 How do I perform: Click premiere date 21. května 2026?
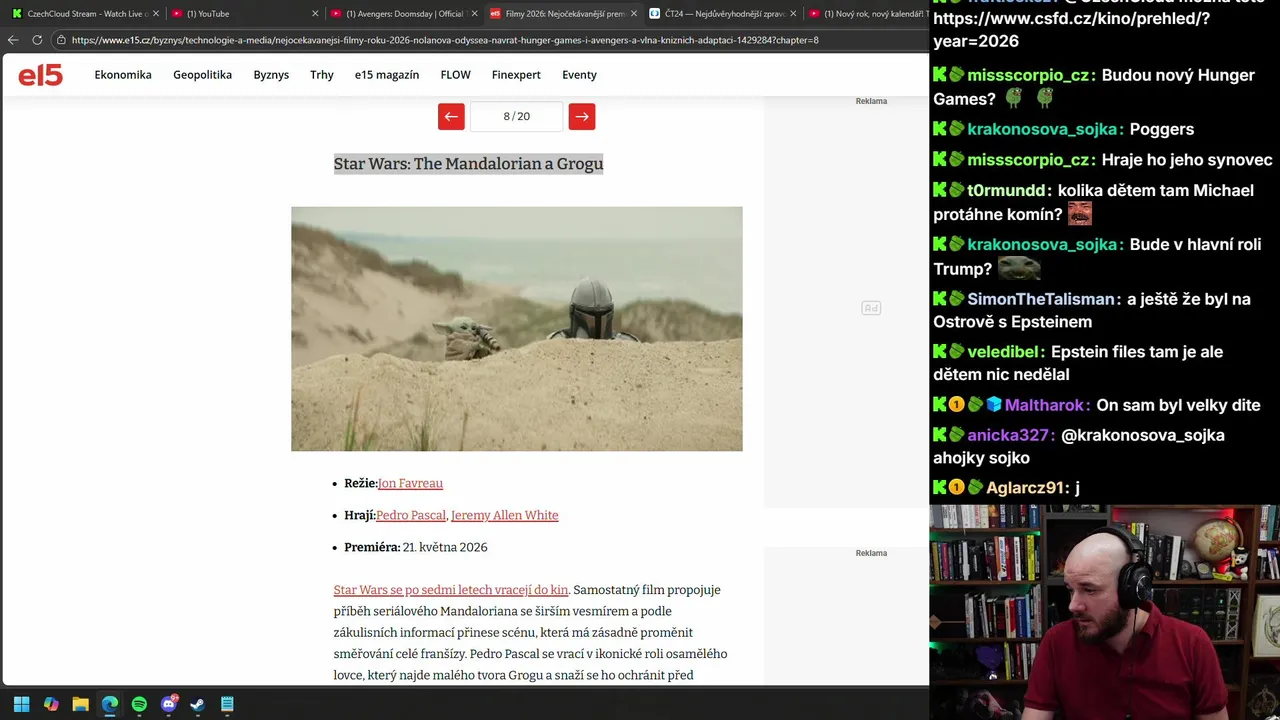coord(445,547)
